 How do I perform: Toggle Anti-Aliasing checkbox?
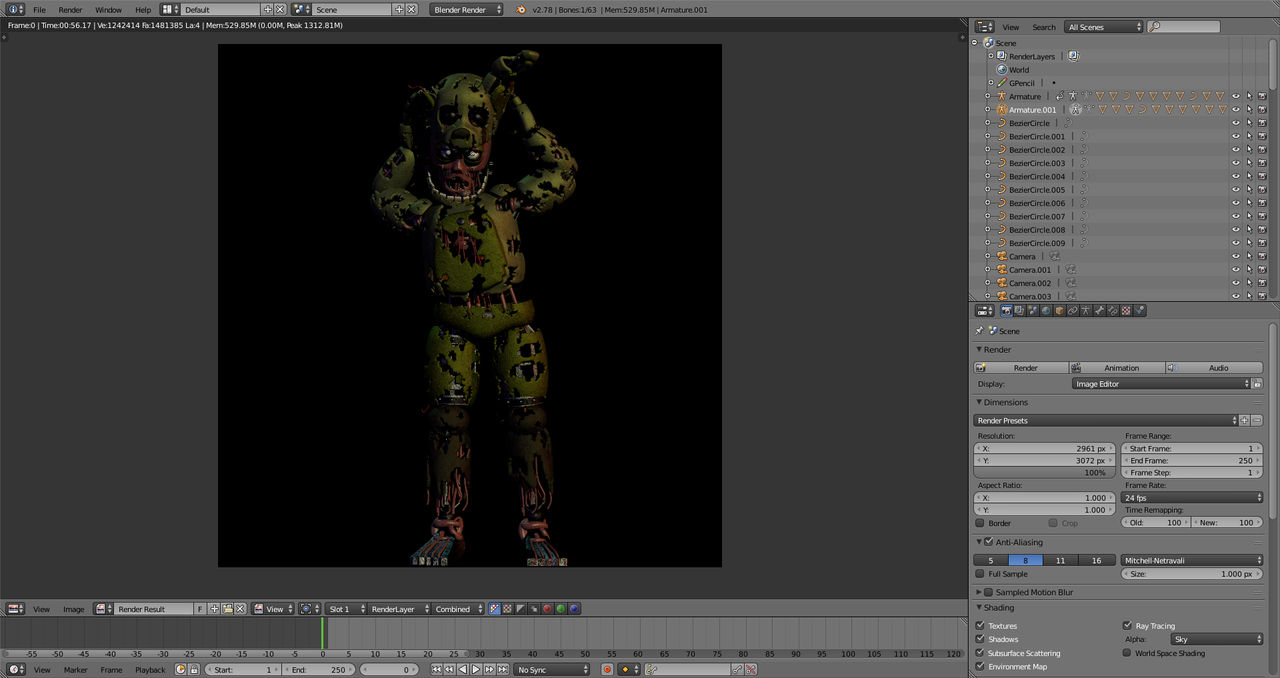(x=989, y=542)
